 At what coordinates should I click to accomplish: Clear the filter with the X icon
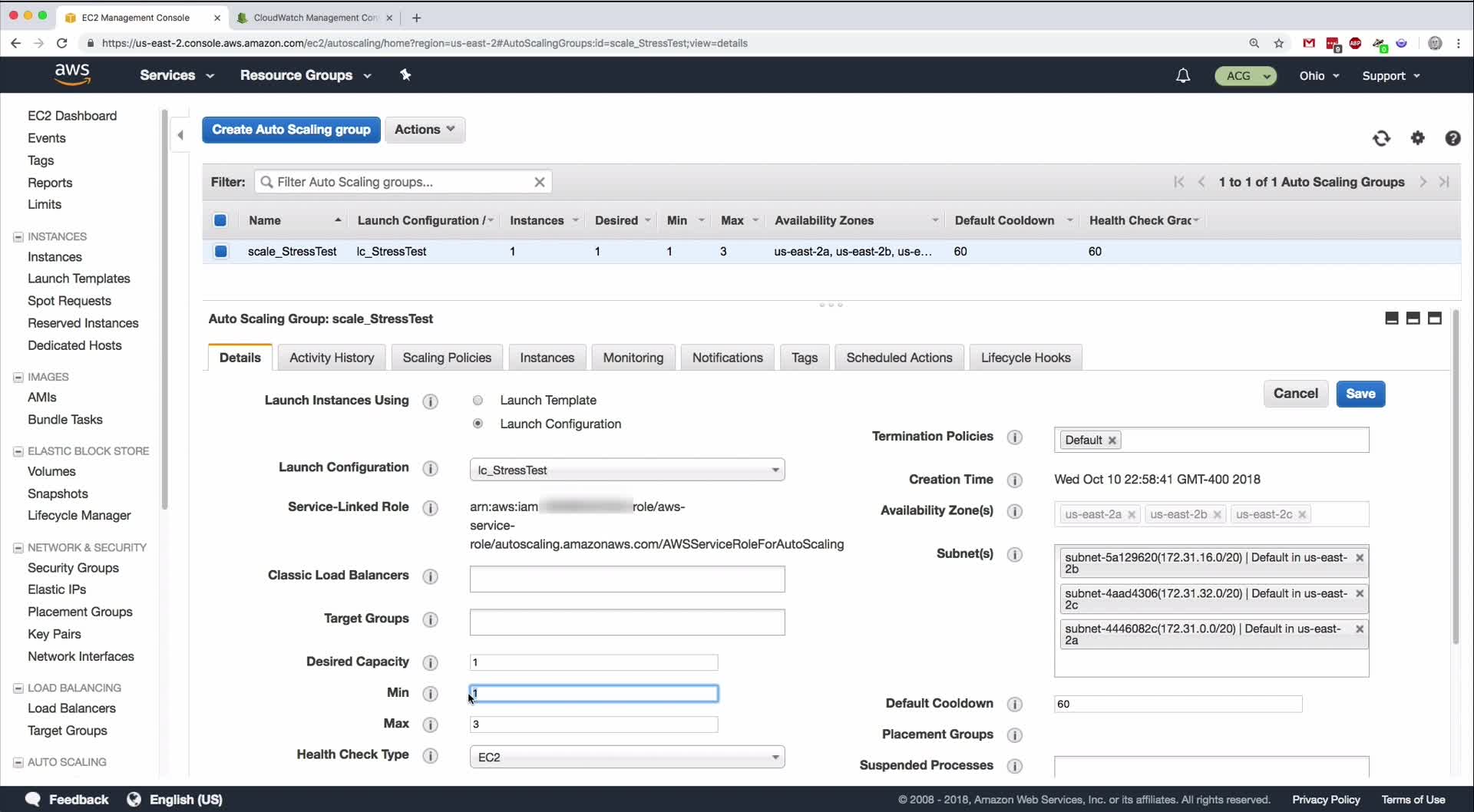[x=540, y=182]
